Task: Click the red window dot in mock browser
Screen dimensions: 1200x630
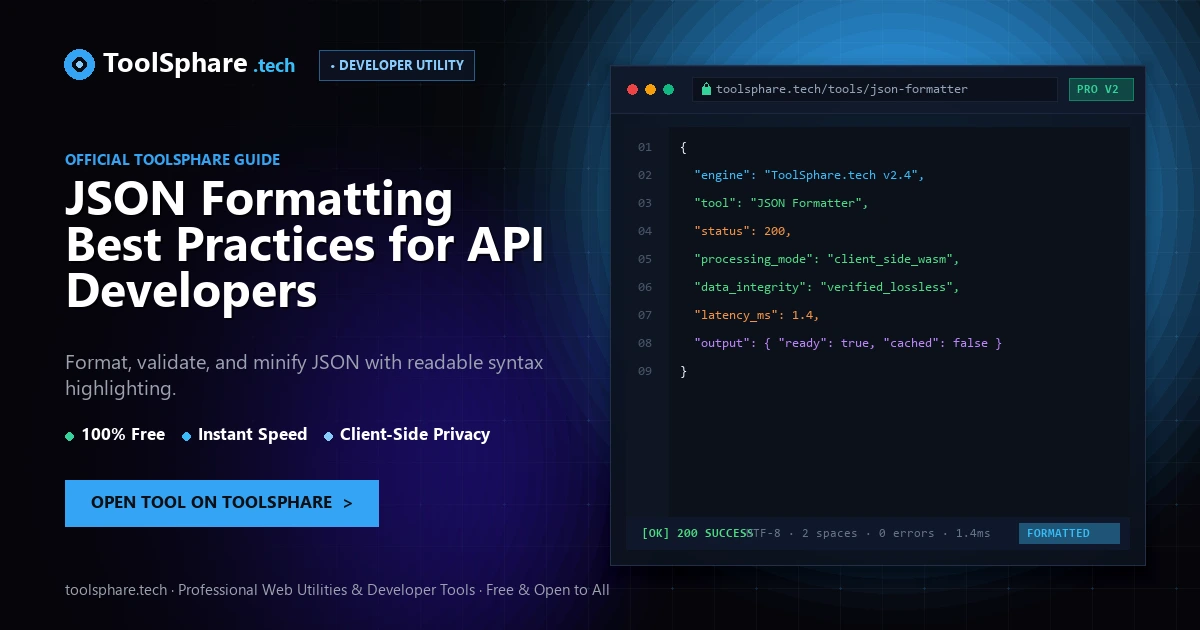Action: 632,89
